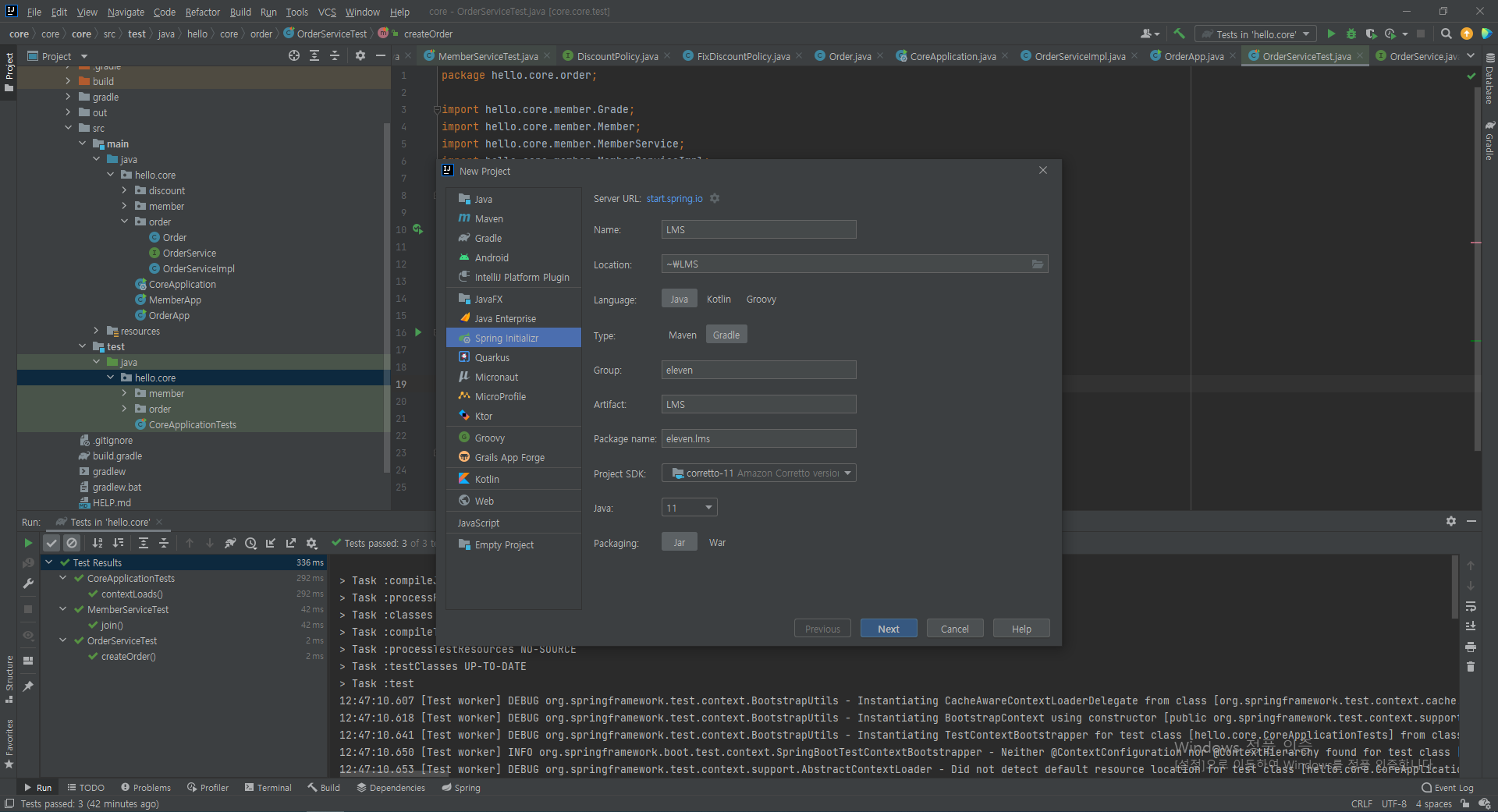Open the Terminal tool window tab

tap(268, 788)
